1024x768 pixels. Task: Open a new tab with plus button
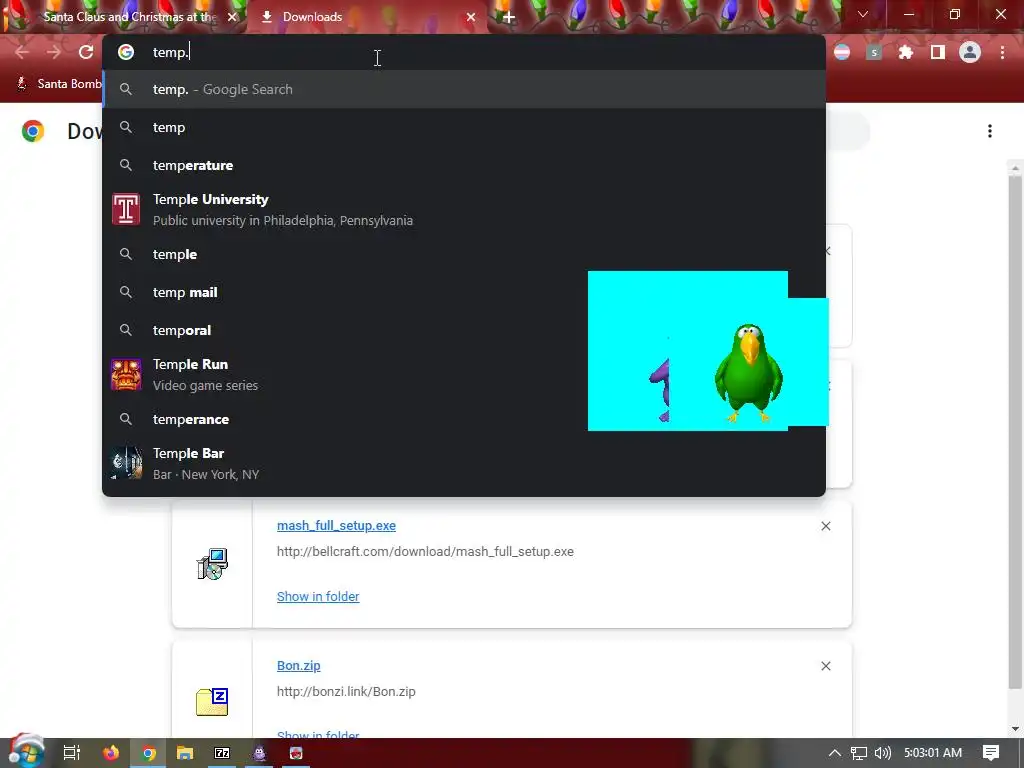tap(509, 17)
